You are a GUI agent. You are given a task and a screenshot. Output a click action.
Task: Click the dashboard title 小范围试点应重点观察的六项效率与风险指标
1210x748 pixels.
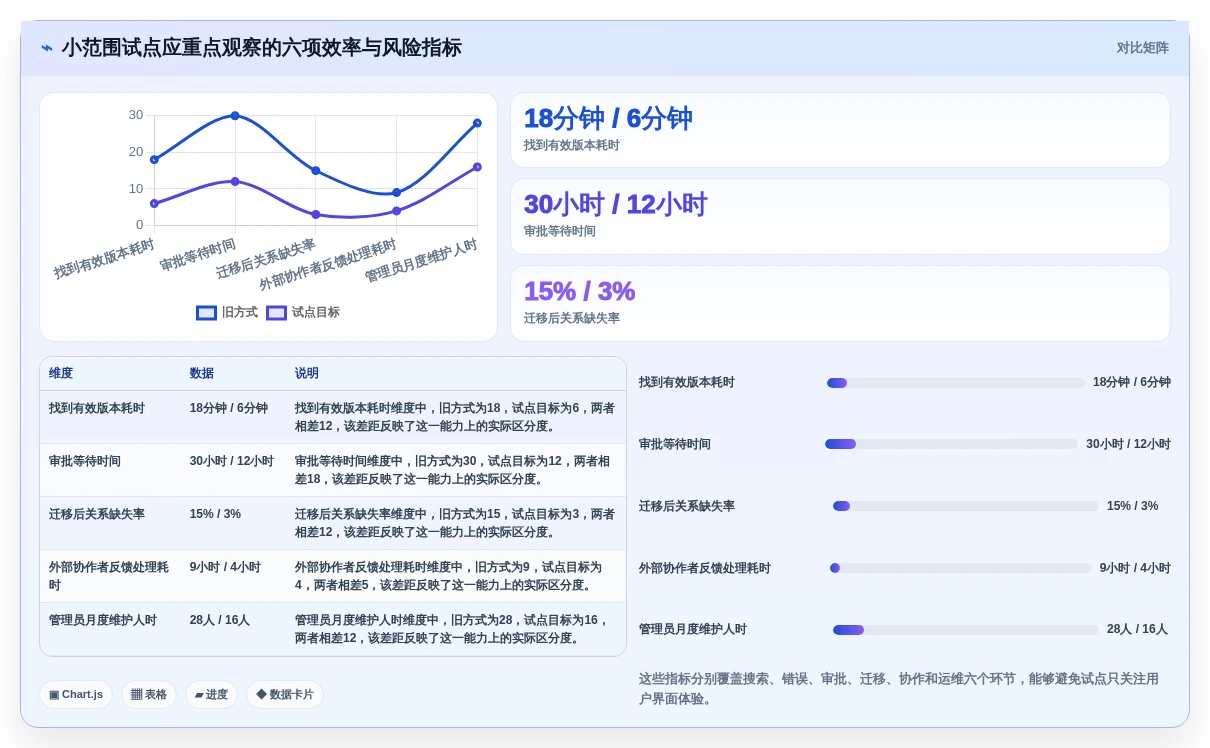261,48
